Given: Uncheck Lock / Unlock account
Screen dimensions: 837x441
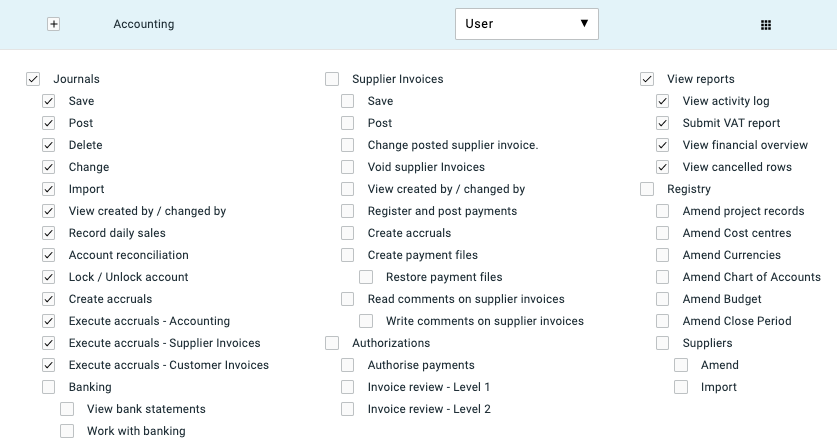Looking at the screenshot, I should pos(49,277).
